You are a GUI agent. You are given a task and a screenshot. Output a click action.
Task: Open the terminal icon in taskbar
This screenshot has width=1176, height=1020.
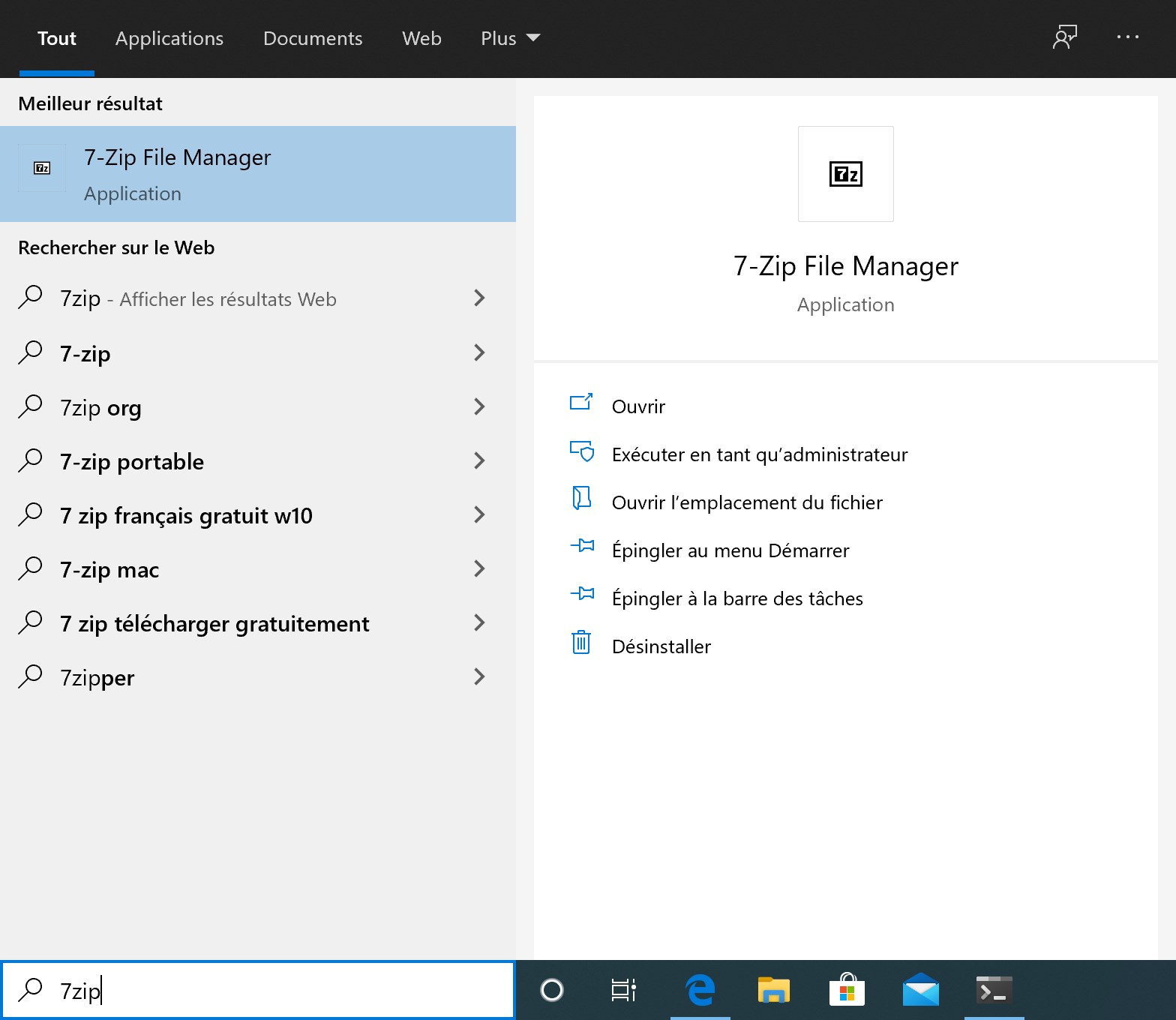click(994, 990)
